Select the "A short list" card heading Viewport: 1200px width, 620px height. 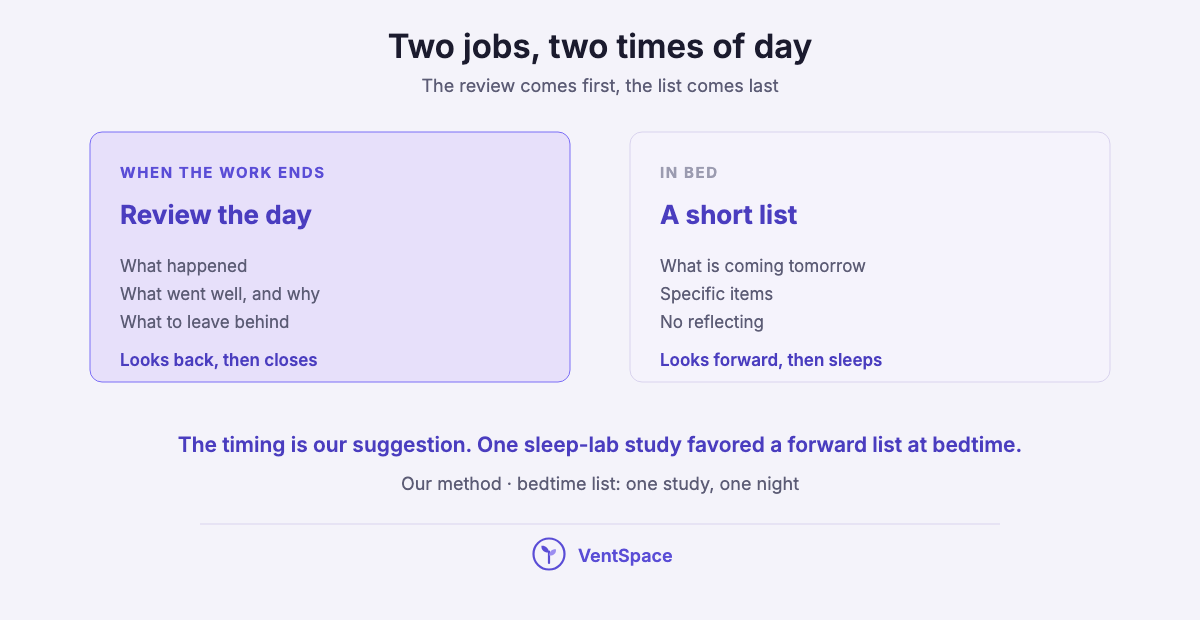click(728, 215)
